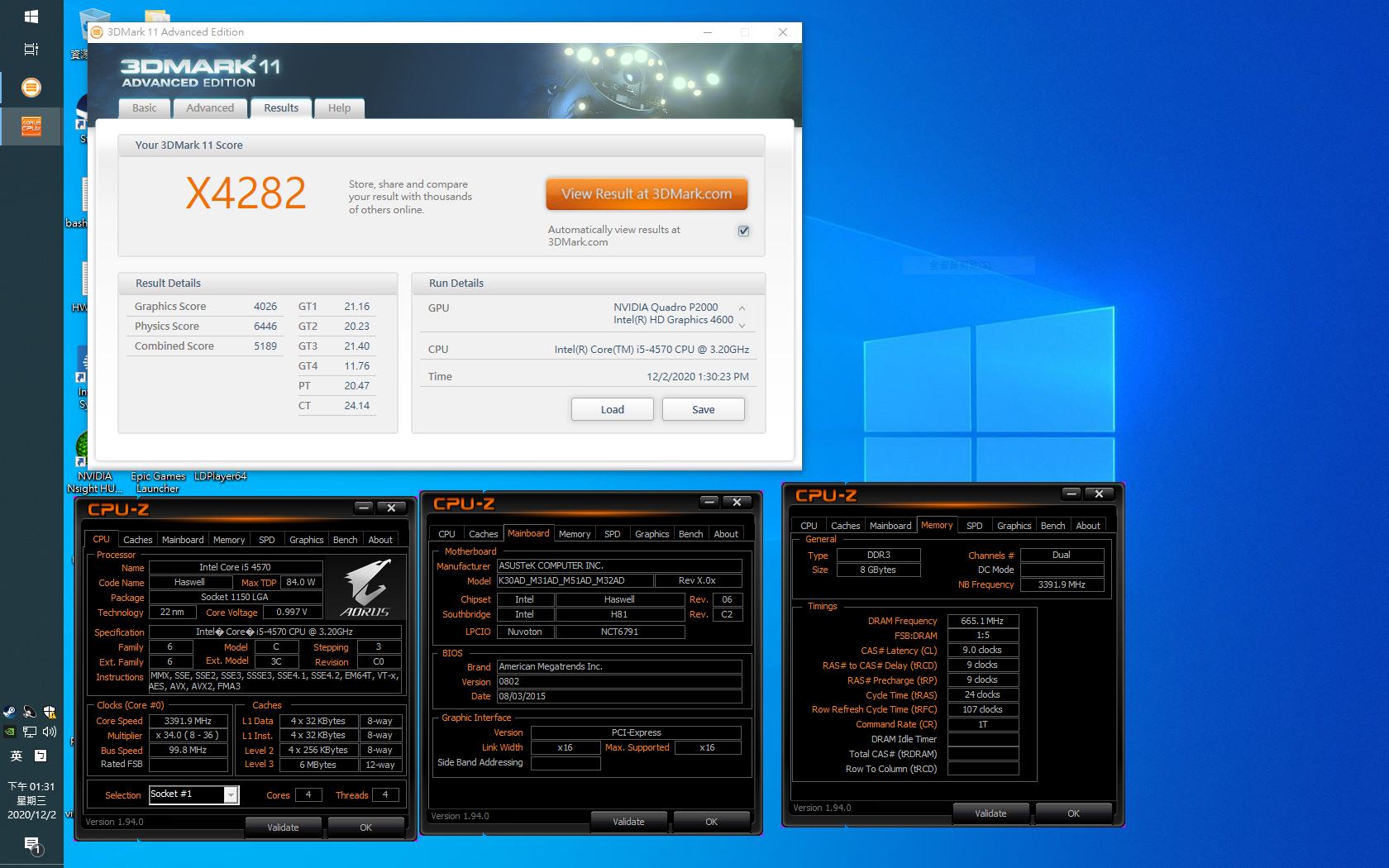
Task: Click Graphics Score value 4026
Action: click(x=265, y=307)
